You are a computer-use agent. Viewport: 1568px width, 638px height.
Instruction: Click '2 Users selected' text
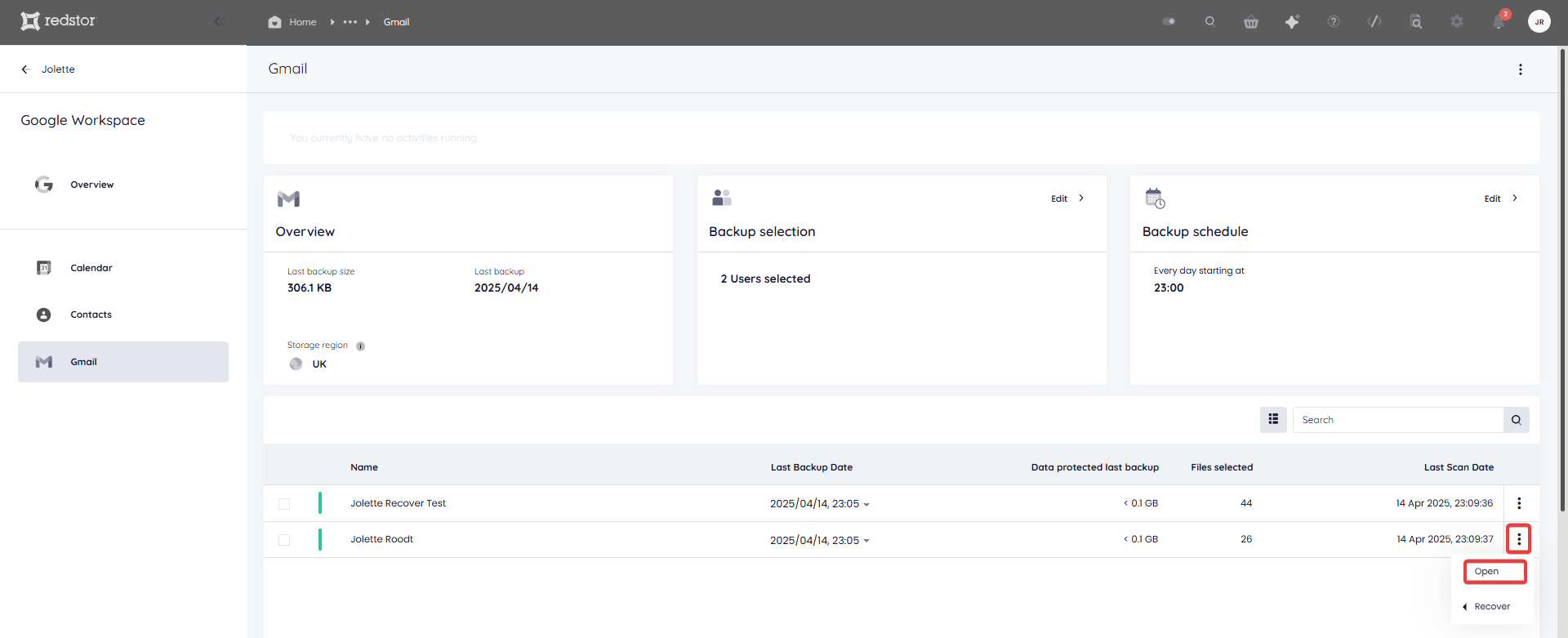[x=765, y=279]
